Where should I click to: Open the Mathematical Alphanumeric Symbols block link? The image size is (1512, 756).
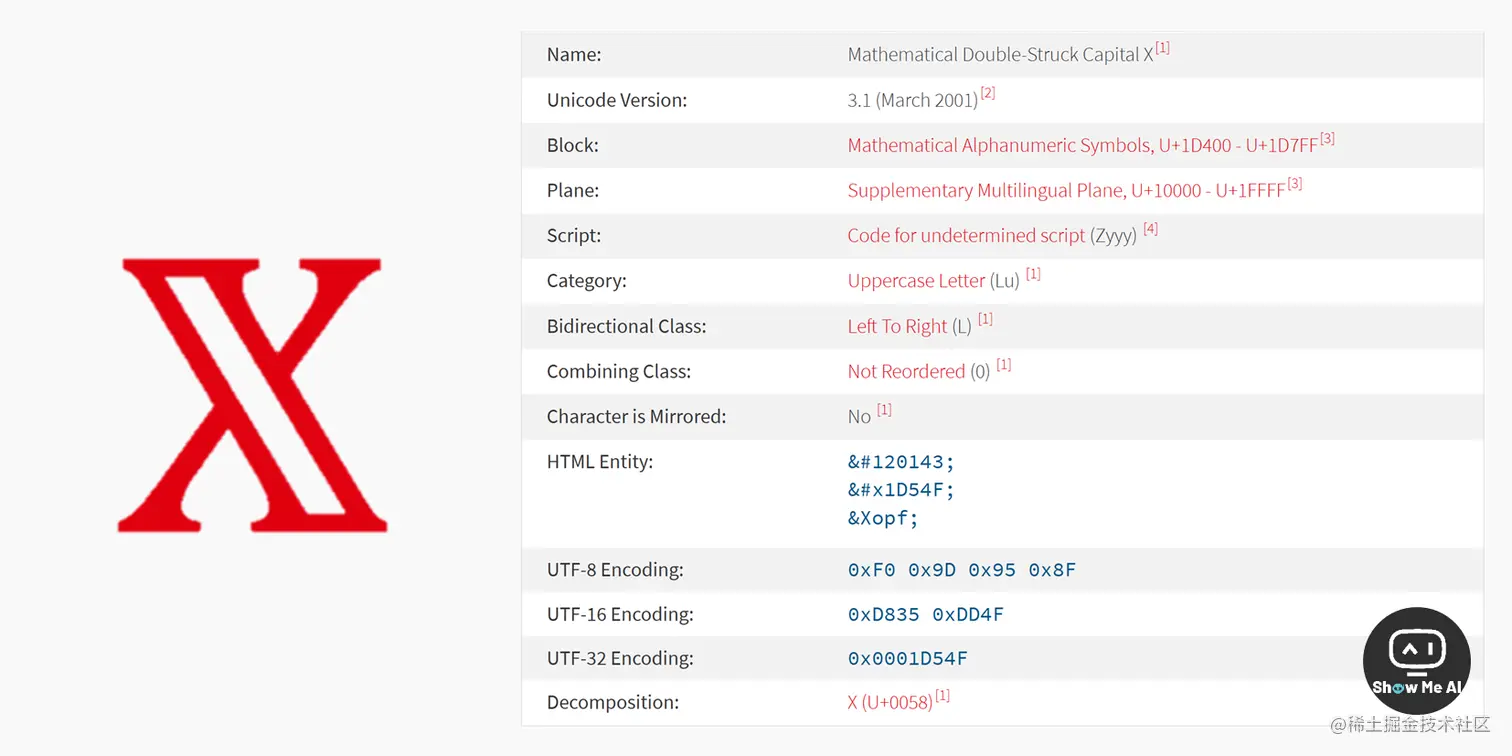pos(1083,145)
